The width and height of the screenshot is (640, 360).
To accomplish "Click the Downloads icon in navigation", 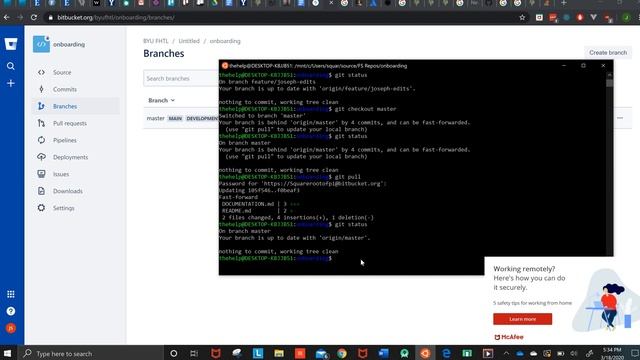I will [41, 191].
